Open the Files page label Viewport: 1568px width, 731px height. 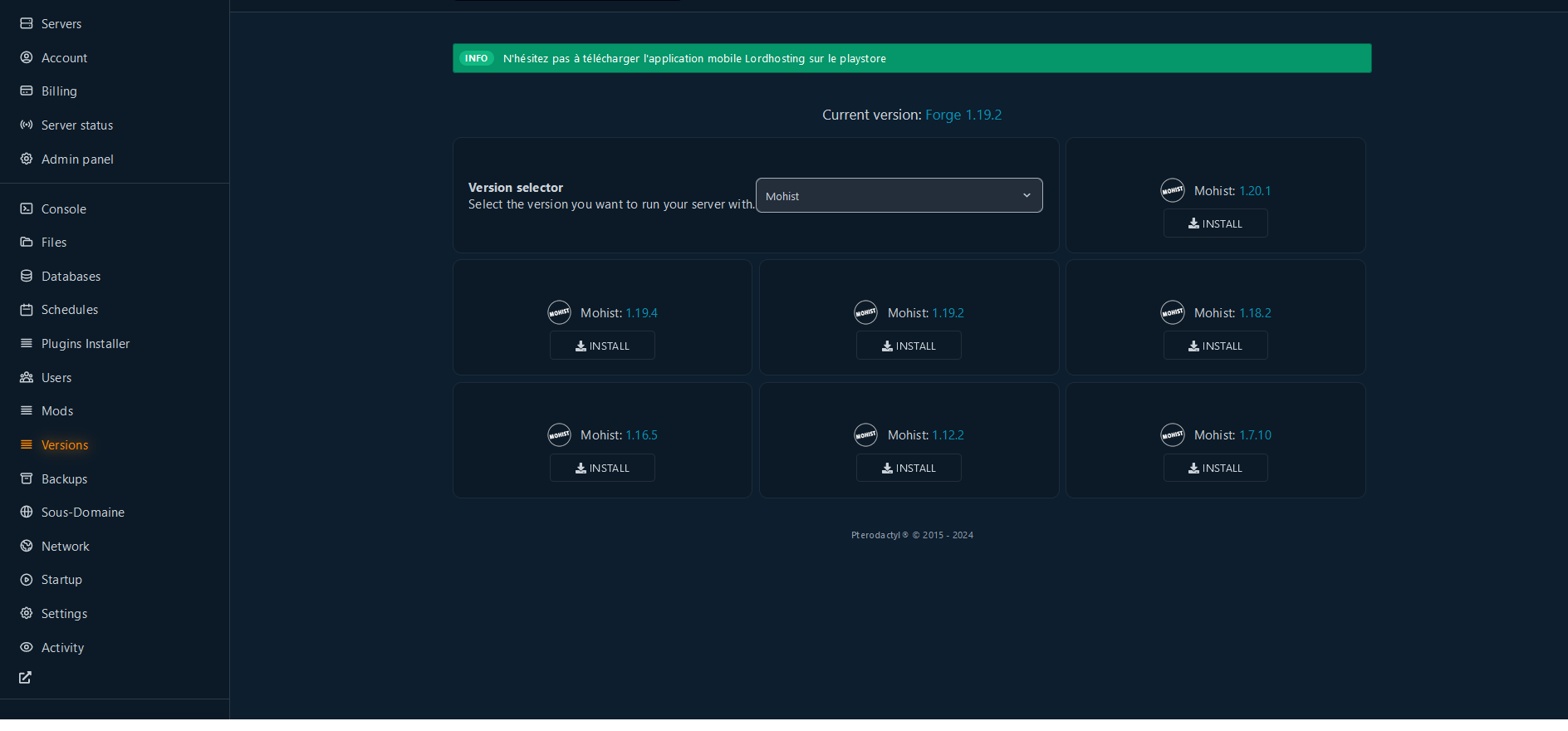[54, 242]
